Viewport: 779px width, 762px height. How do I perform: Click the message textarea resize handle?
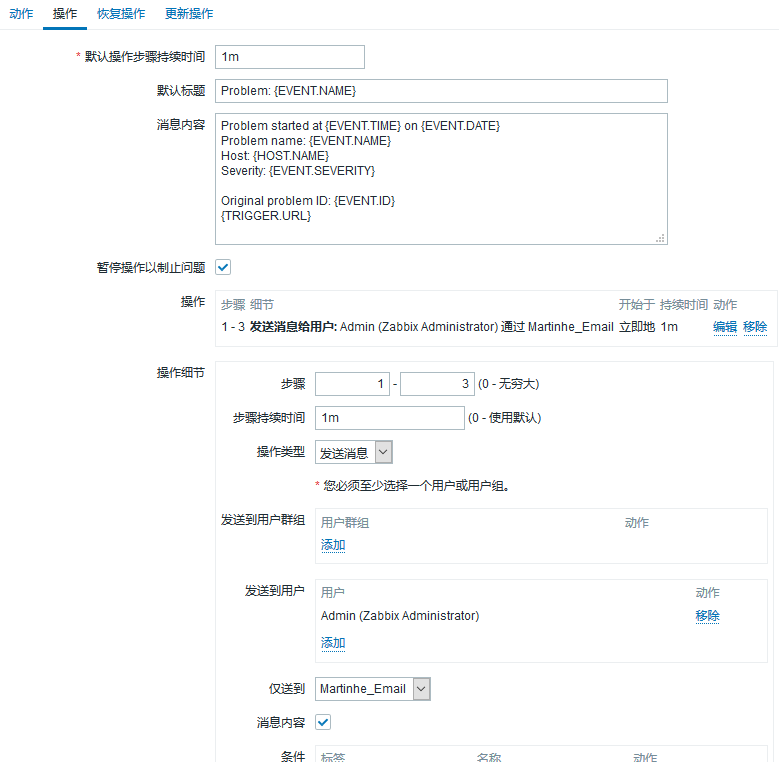coord(660,238)
